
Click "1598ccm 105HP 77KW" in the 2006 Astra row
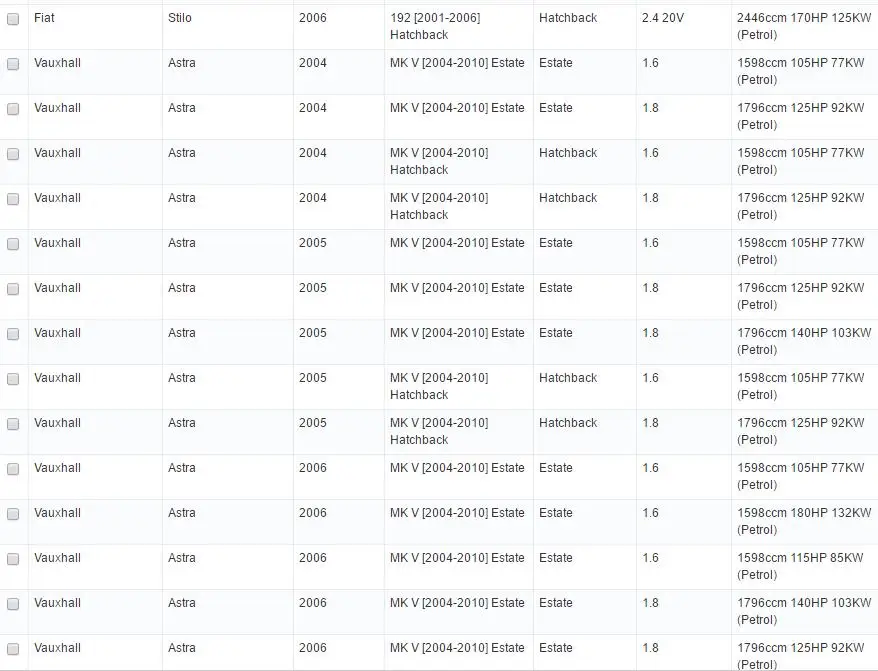coord(801,468)
